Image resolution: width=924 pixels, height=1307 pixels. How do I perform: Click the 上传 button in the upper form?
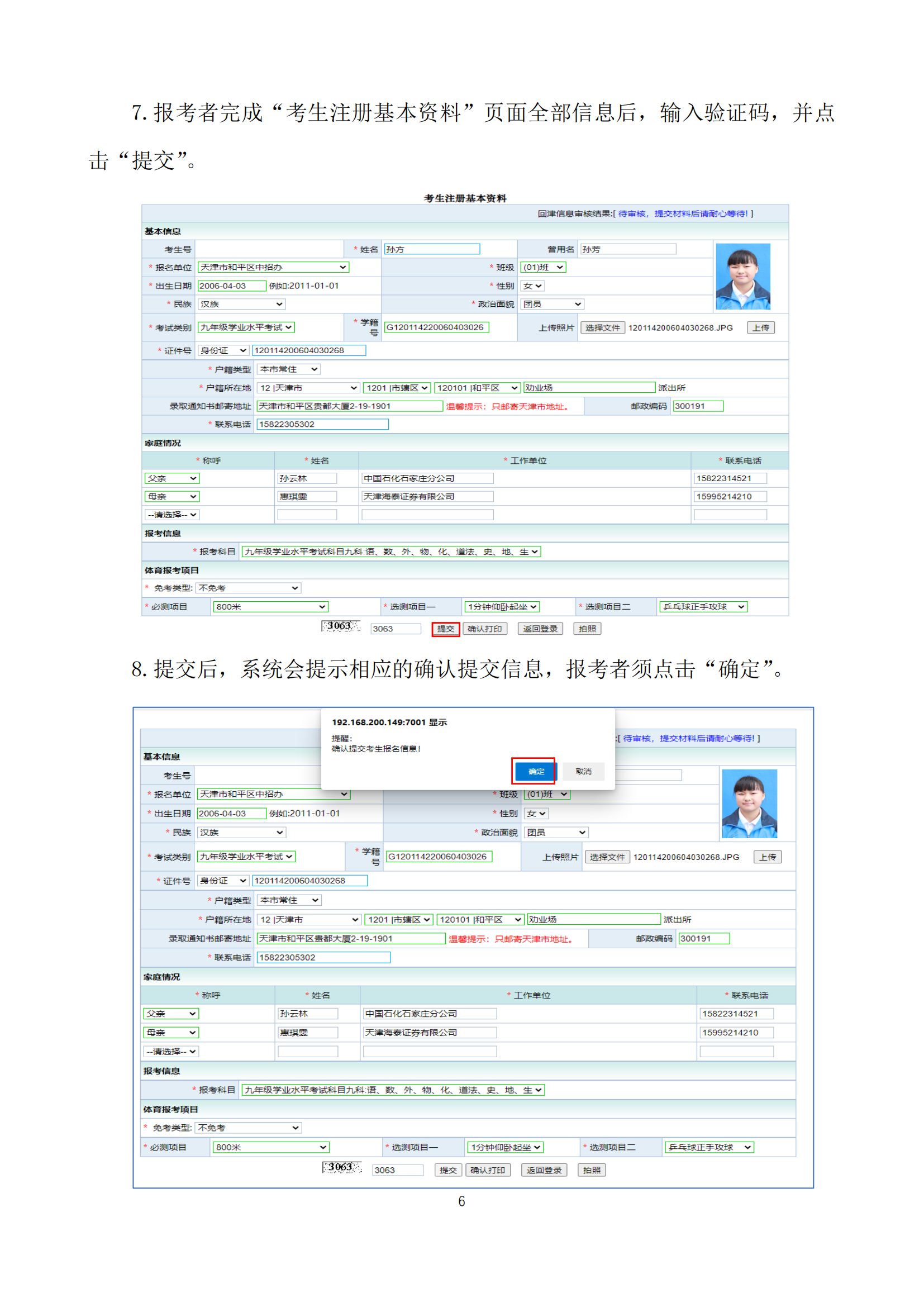click(760, 328)
